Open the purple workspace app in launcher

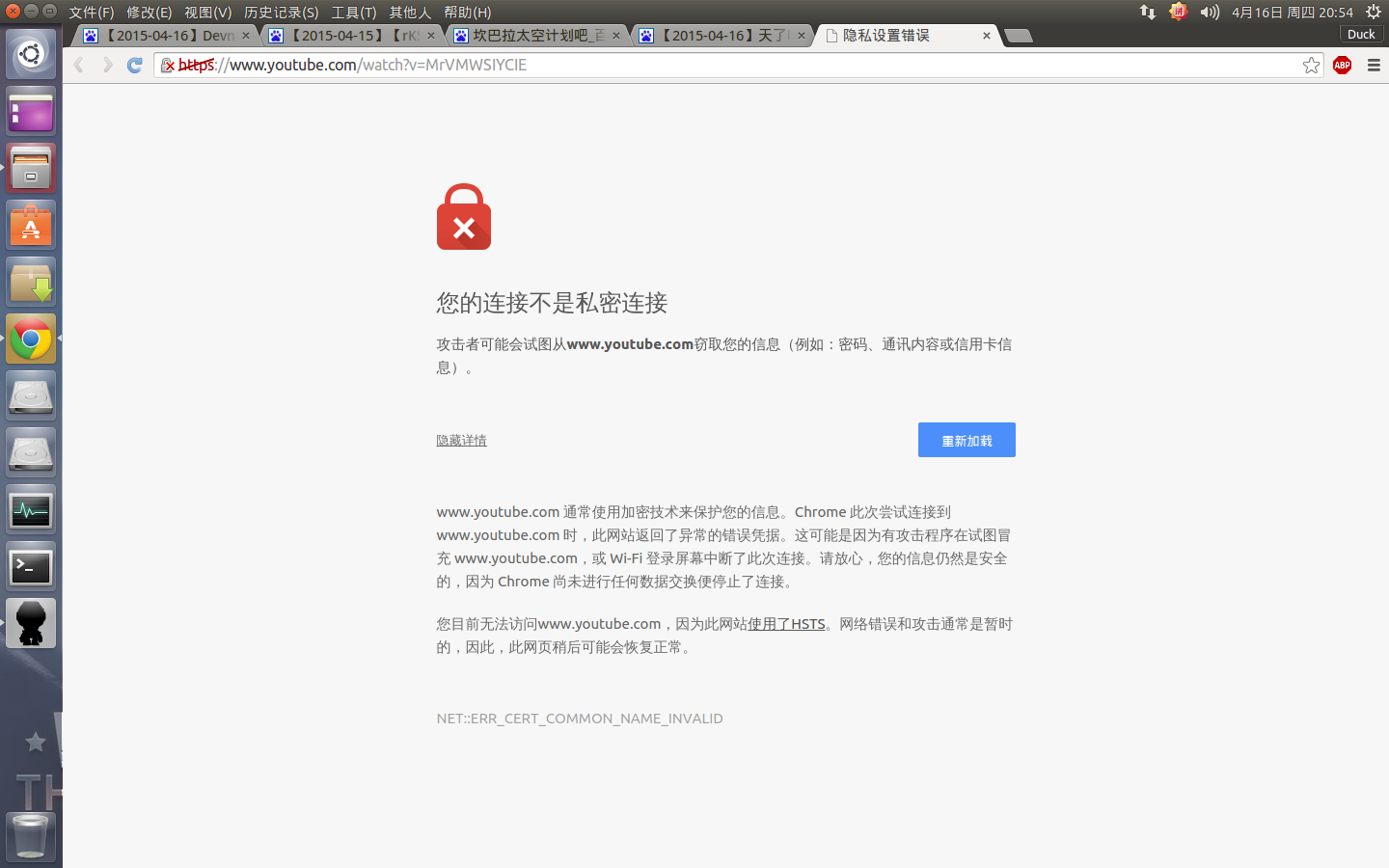pos(31,112)
